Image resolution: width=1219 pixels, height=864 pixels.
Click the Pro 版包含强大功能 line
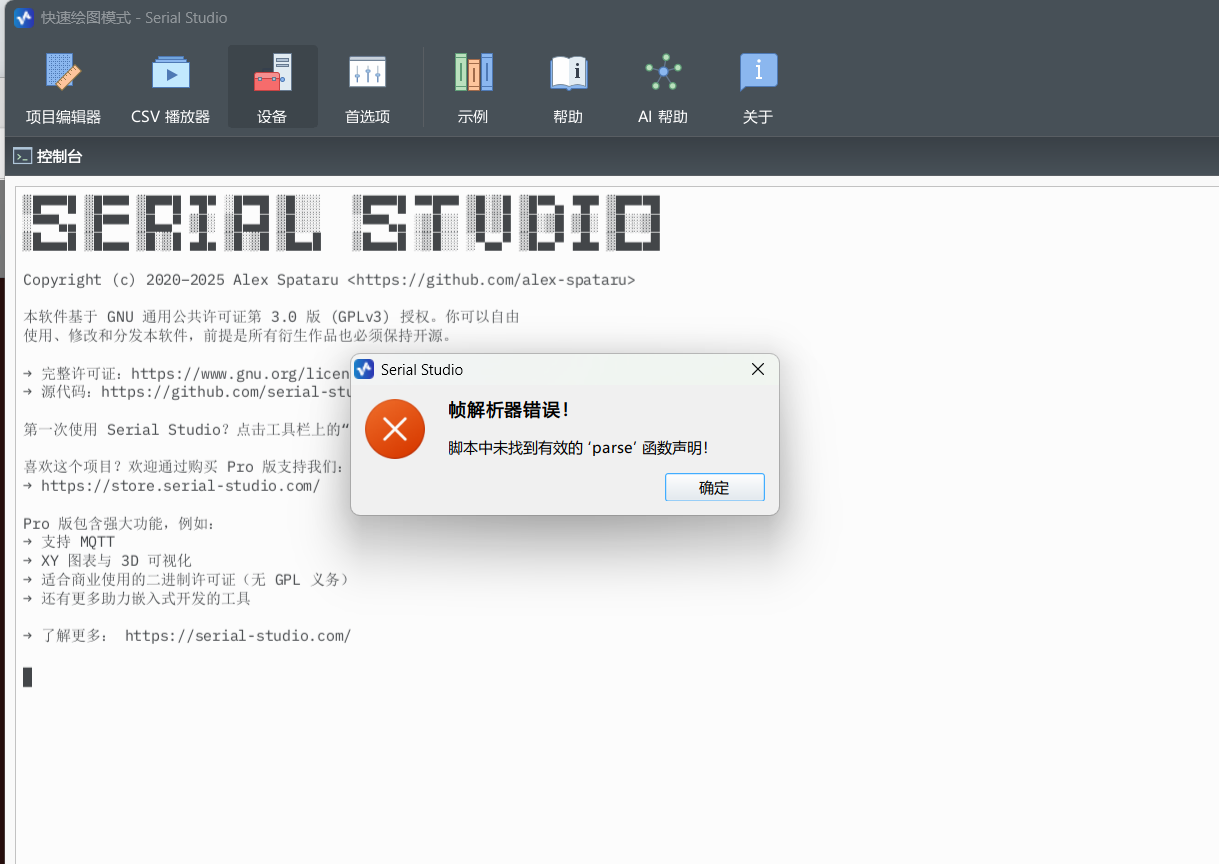click(119, 524)
